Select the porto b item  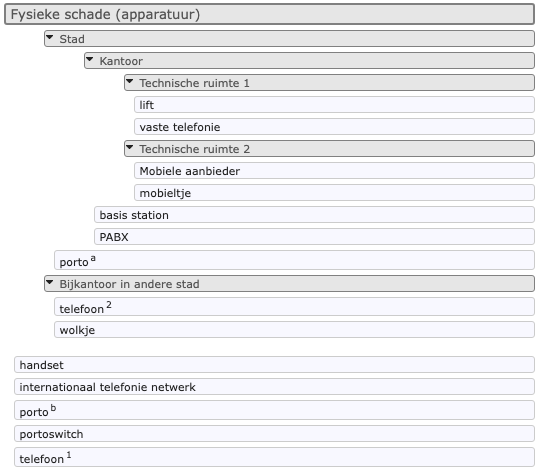point(274,410)
